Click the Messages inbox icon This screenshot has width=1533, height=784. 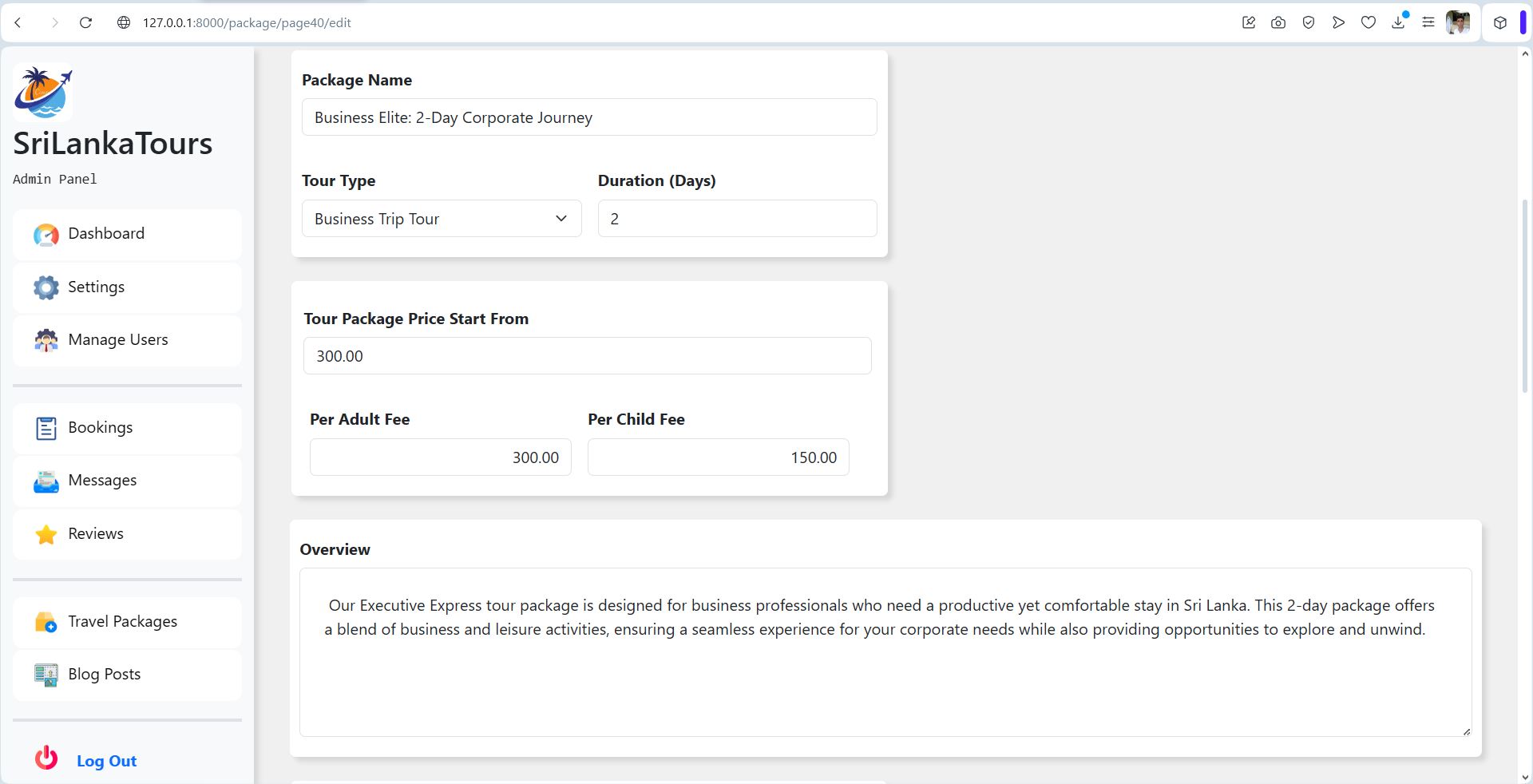pos(46,481)
